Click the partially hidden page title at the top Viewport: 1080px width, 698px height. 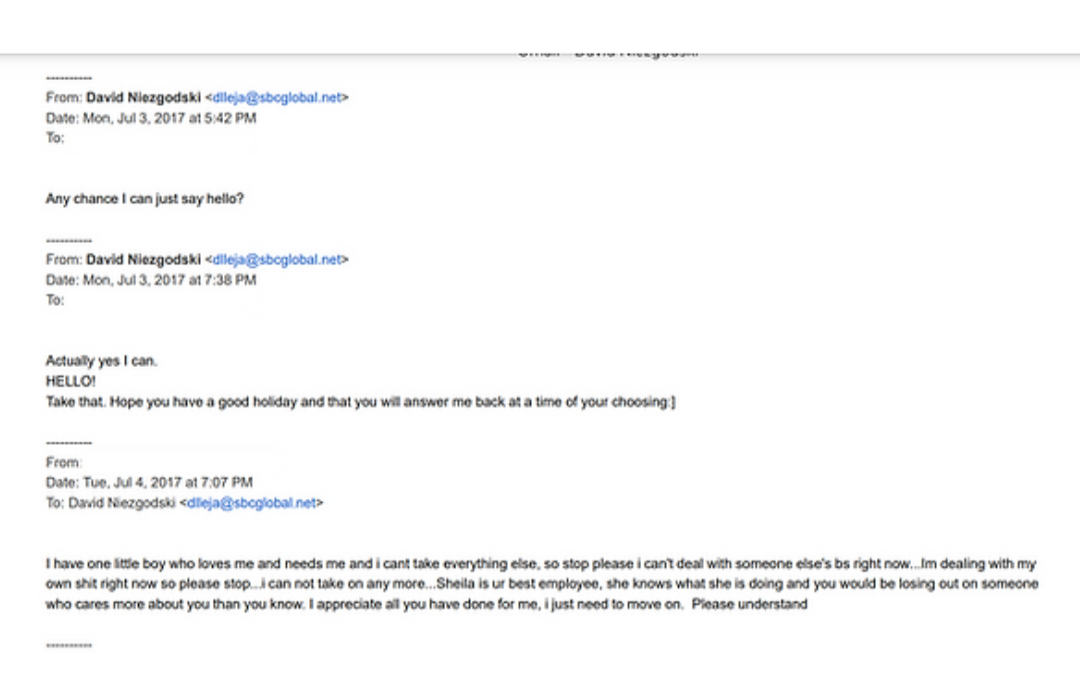607,53
